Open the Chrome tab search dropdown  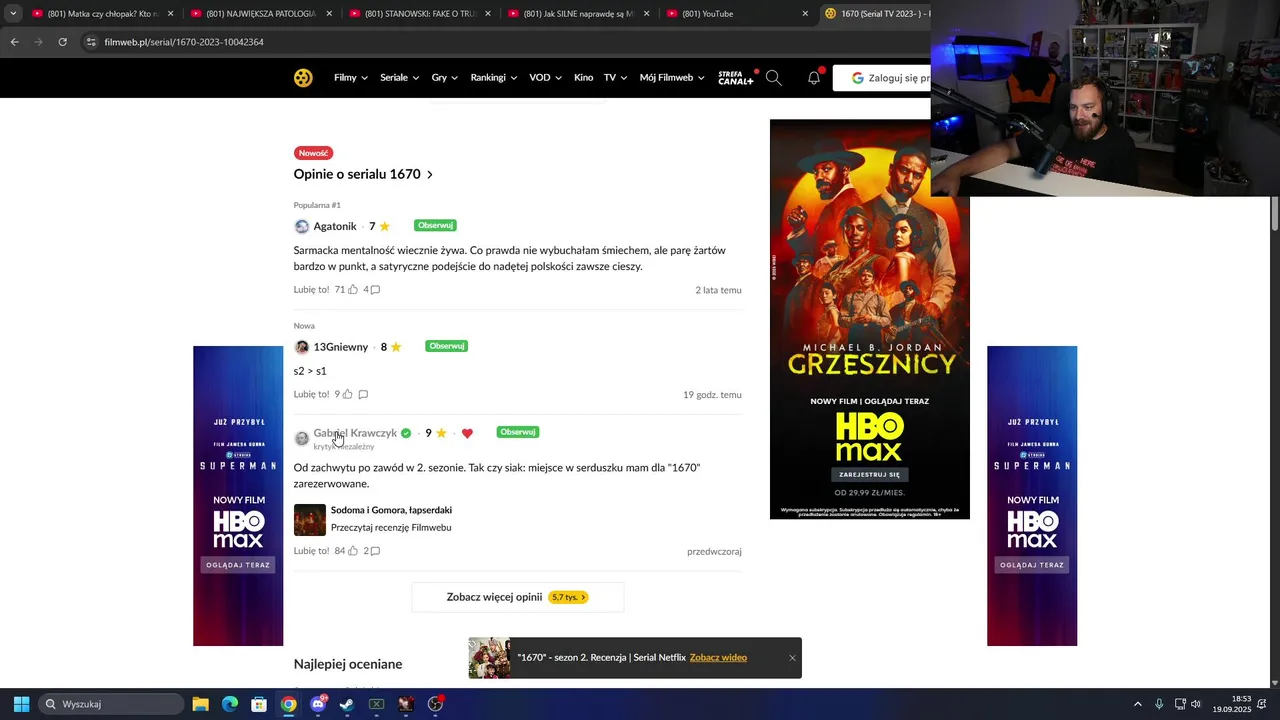coord(13,14)
